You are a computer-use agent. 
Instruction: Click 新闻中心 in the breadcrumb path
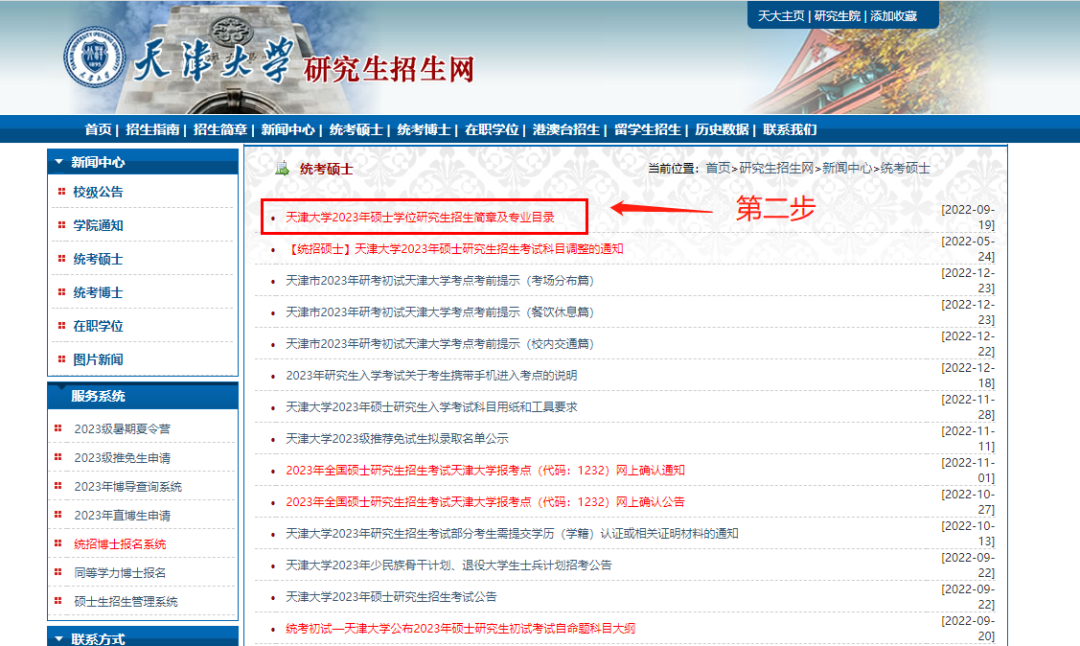tap(847, 168)
